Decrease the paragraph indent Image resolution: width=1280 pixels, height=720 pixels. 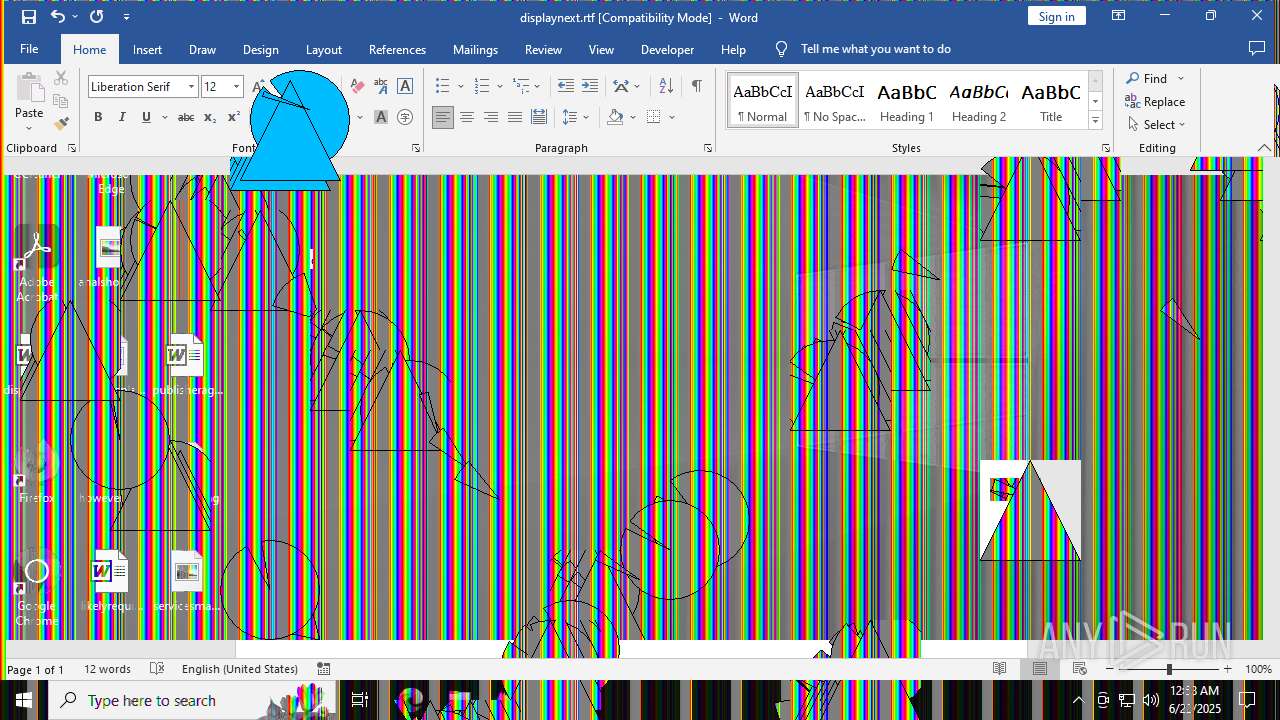(x=566, y=86)
